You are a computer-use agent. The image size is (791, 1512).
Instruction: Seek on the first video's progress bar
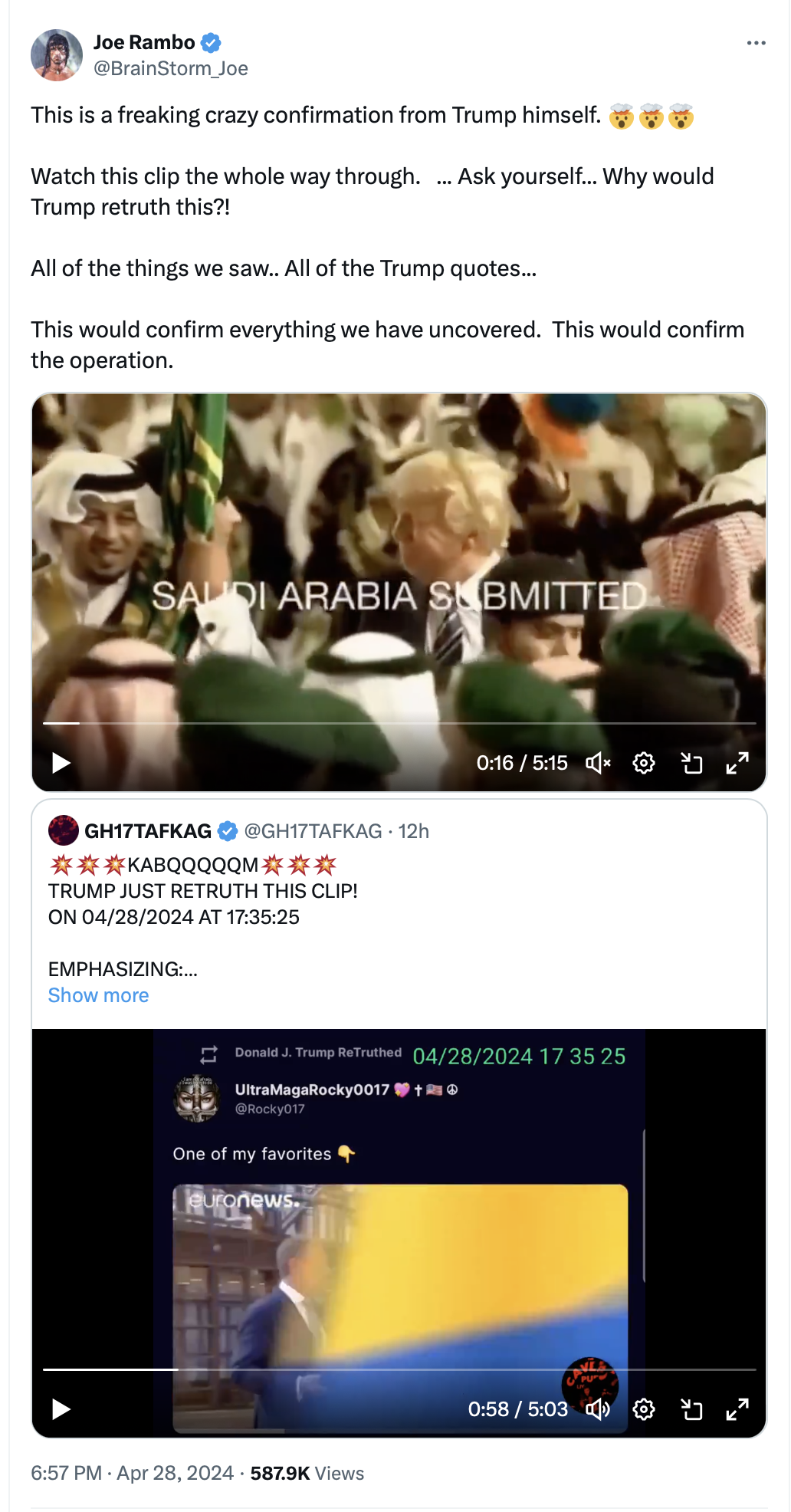(399, 723)
